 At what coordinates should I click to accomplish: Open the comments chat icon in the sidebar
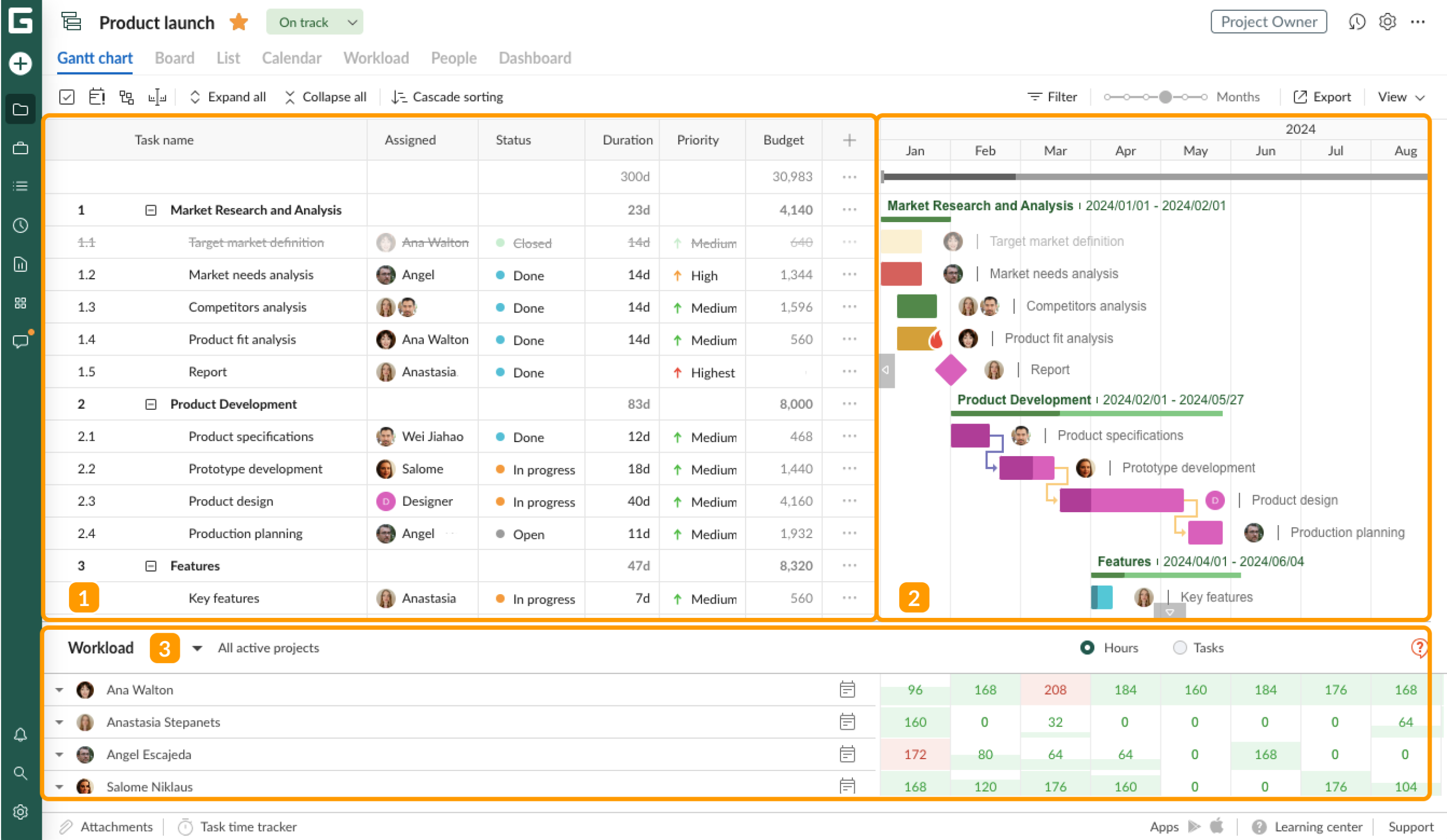pyautogui.click(x=20, y=341)
